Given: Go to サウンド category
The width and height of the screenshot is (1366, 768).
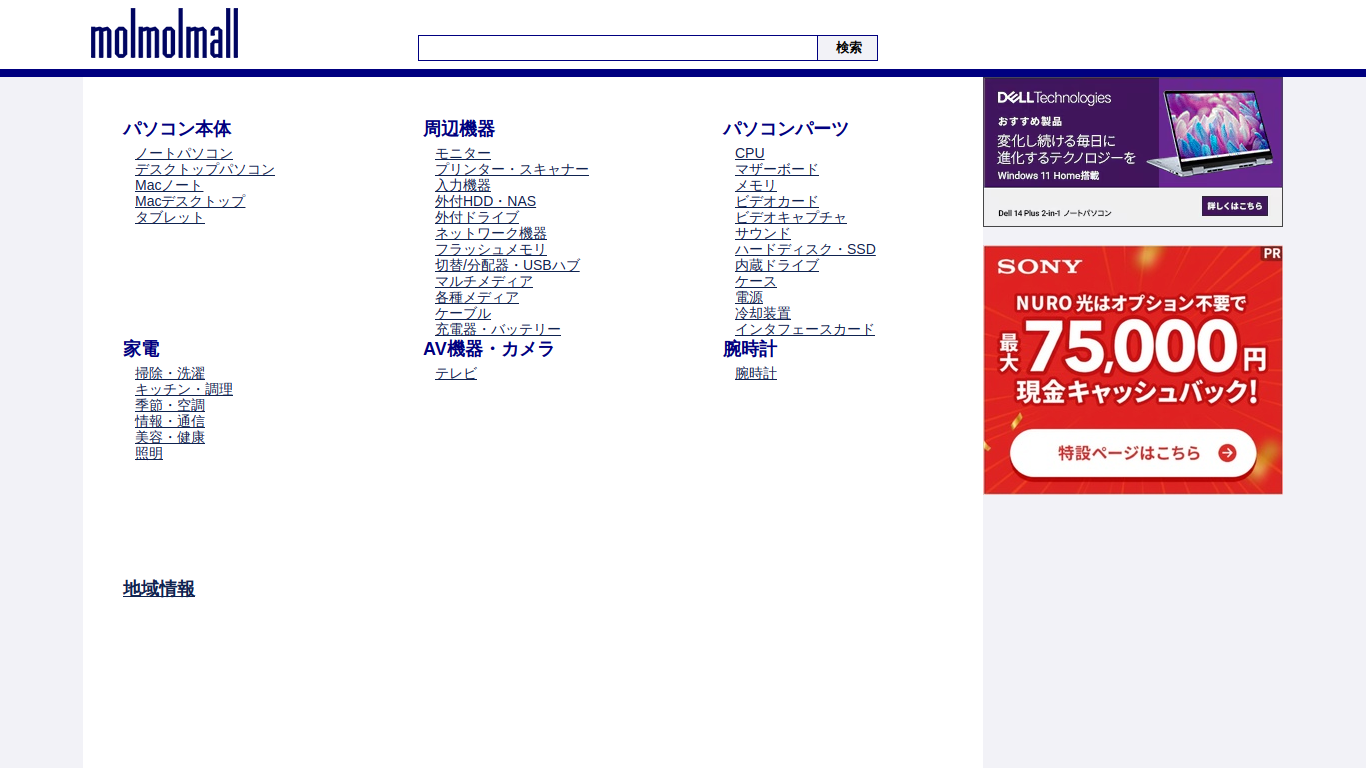Looking at the screenshot, I should (763, 233).
